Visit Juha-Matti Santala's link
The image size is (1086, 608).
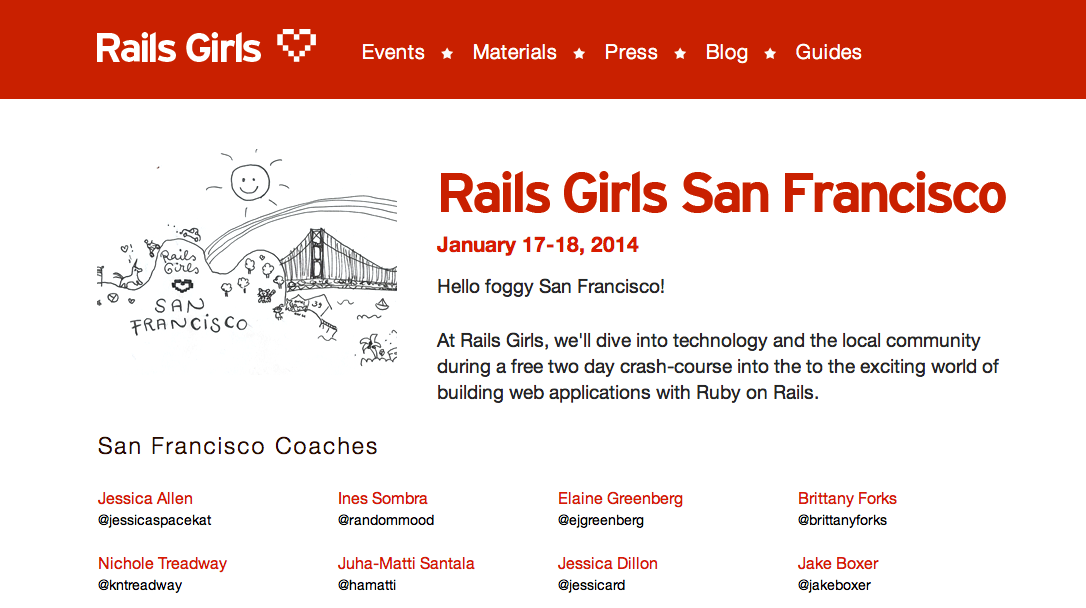click(406, 563)
